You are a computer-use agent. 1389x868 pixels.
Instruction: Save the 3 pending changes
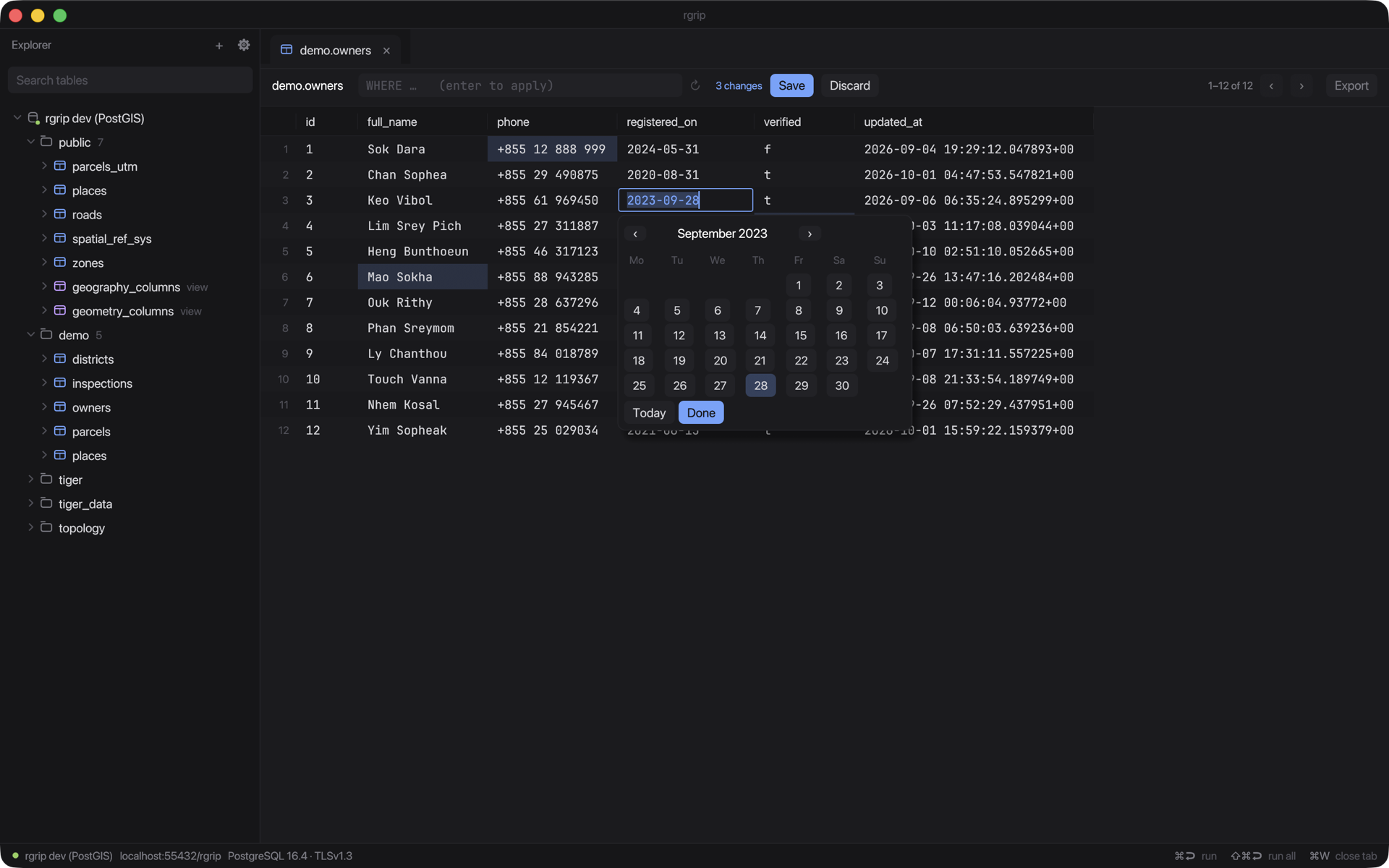(791, 85)
